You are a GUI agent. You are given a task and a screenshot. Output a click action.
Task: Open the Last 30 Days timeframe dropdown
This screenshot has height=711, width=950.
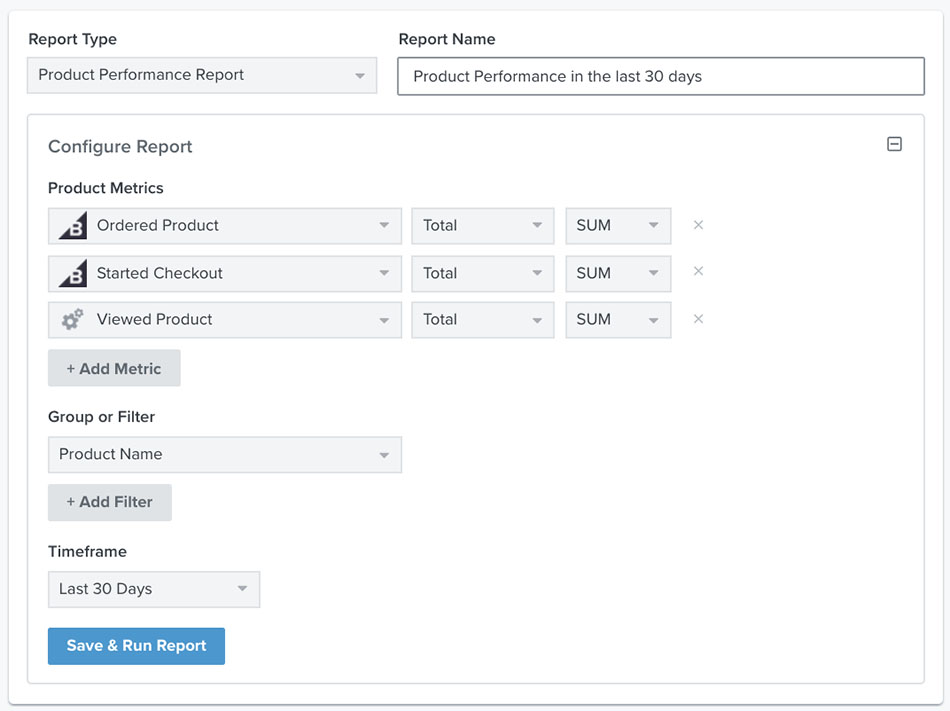(x=153, y=589)
